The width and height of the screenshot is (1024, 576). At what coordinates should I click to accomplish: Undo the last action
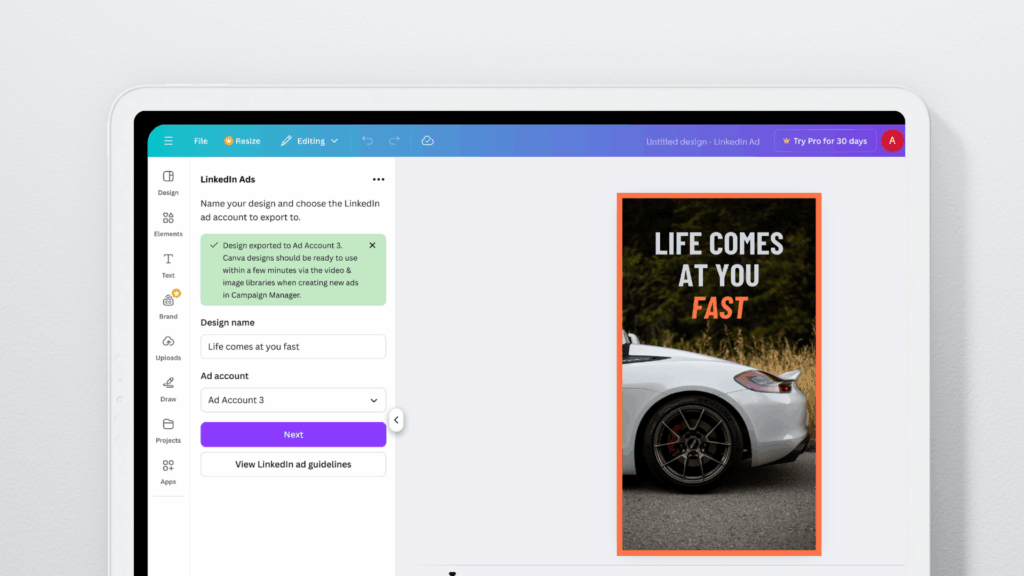368,141
